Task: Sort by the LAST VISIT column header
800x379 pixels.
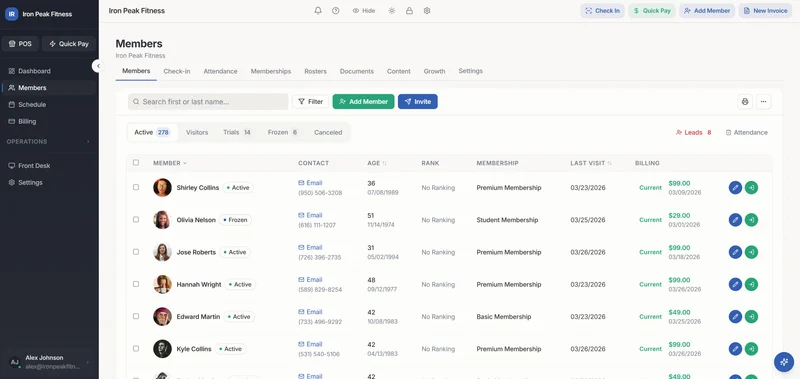Action: pos(591,163)
